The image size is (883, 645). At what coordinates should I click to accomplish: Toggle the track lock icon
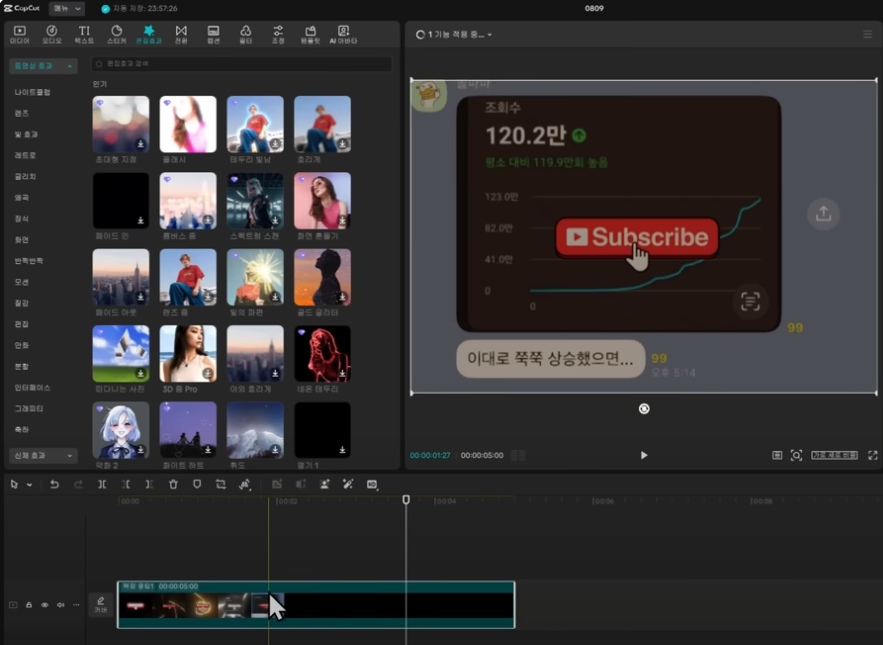click(x=29, y=605)
